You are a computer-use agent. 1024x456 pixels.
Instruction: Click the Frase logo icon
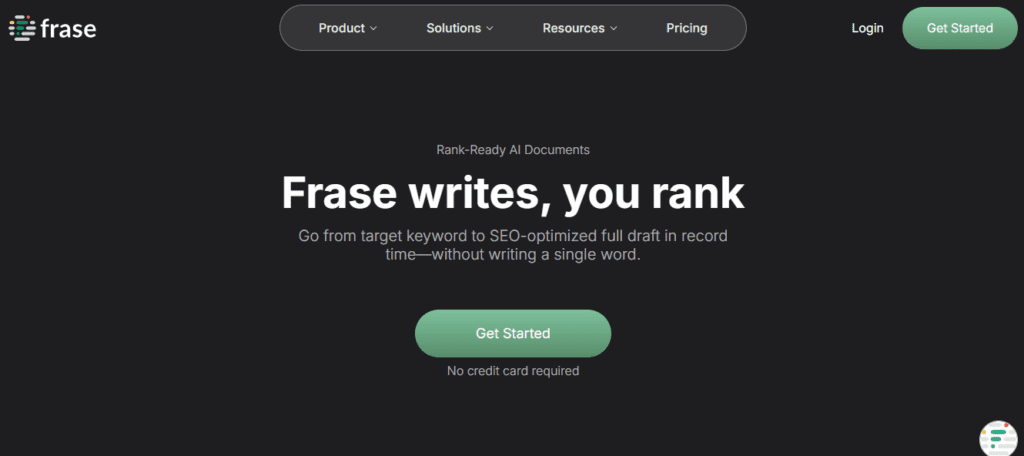[21, 28]
